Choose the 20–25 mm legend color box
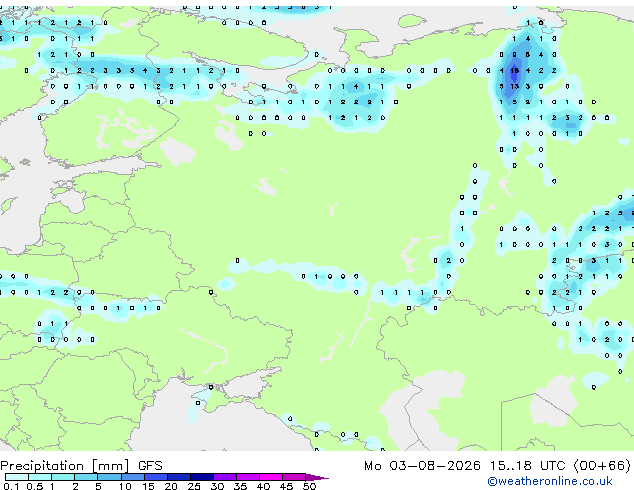The height and width of the screenshot is (490, 634). [x=178, y=477]
